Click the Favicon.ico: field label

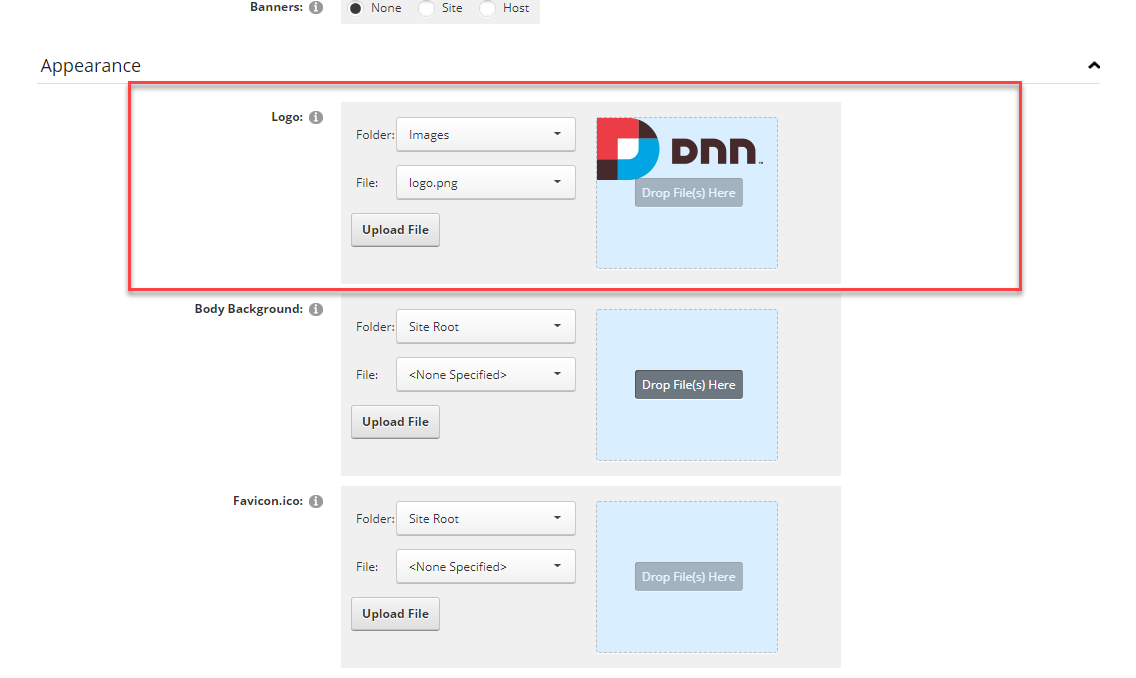(x=268, y=501)
